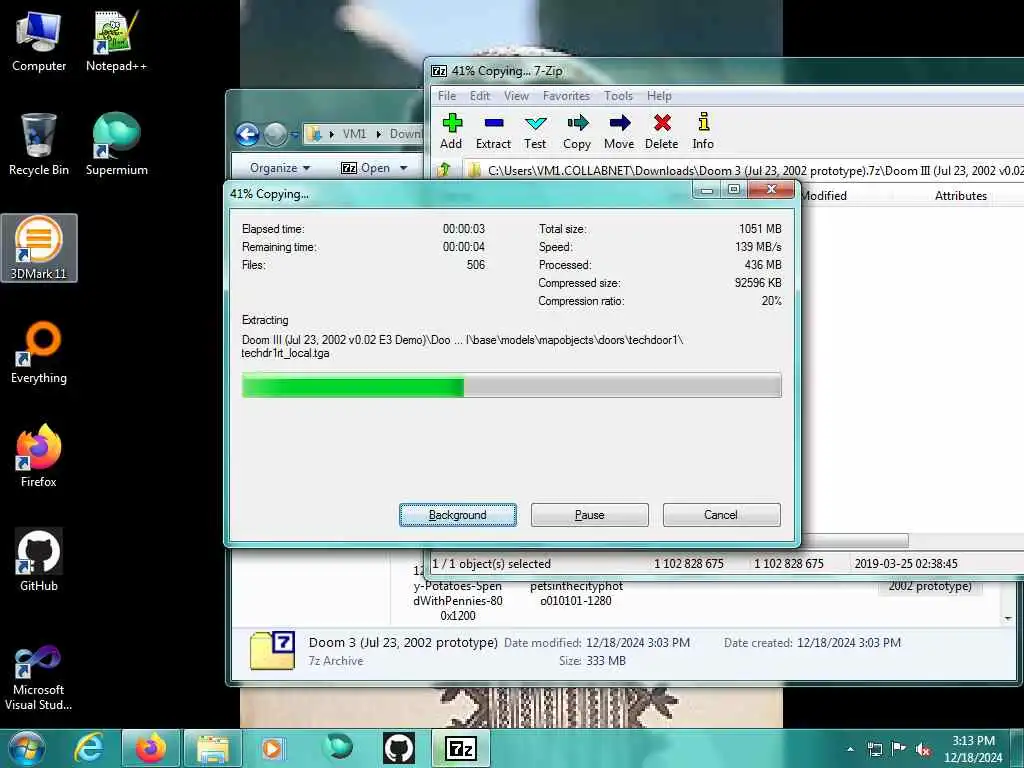1024x768 pixels.
Task: Click the 7-Zip address path field
Action: (x=744, y=170)
